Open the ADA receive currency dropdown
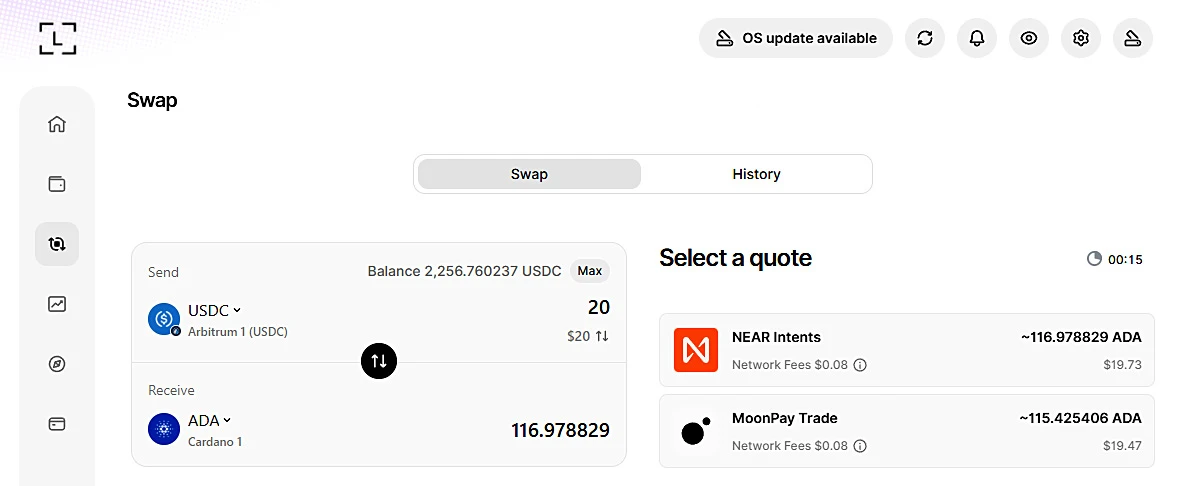1182x486 pixels. pos(210,420)
